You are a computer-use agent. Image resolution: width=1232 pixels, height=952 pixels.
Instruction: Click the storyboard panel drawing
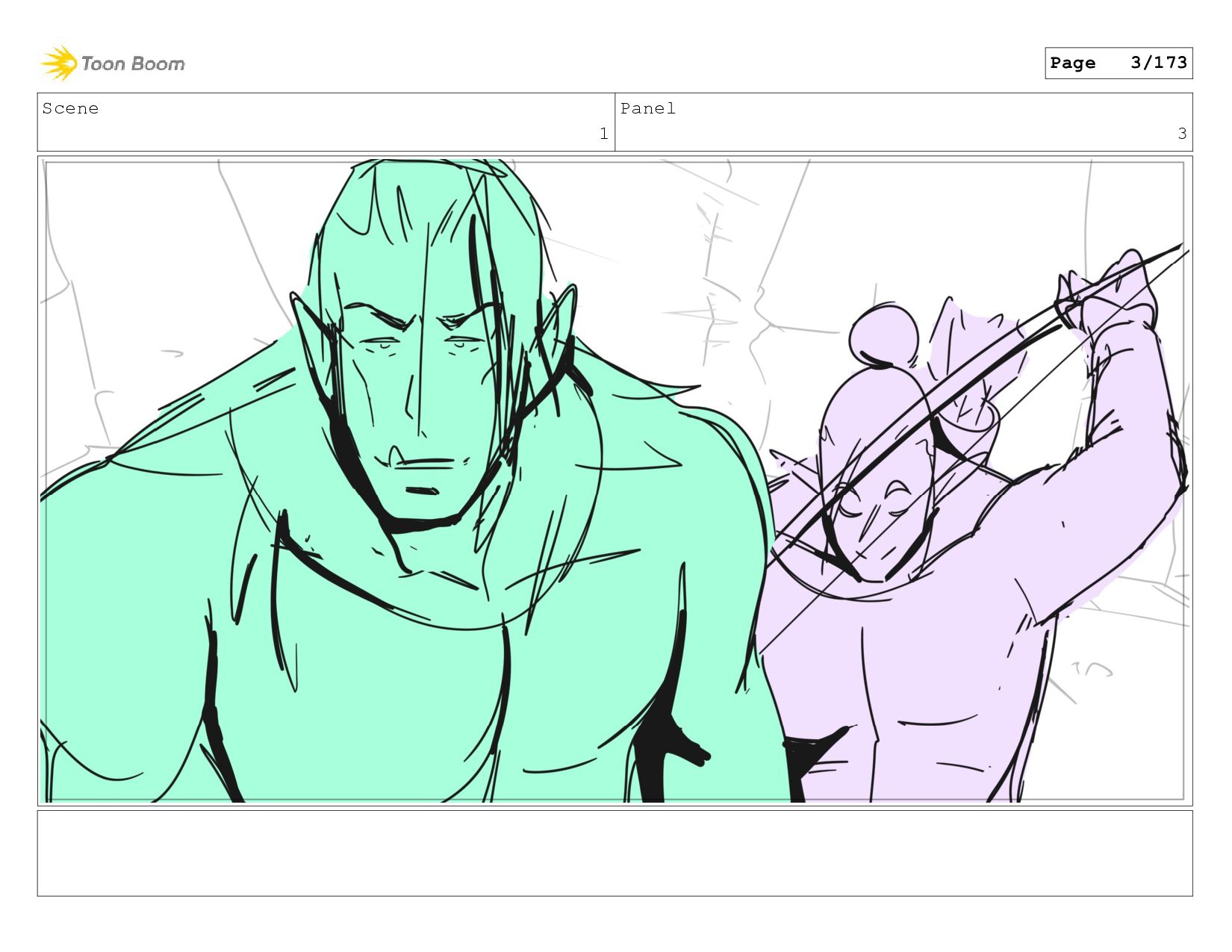click(615, 480)
